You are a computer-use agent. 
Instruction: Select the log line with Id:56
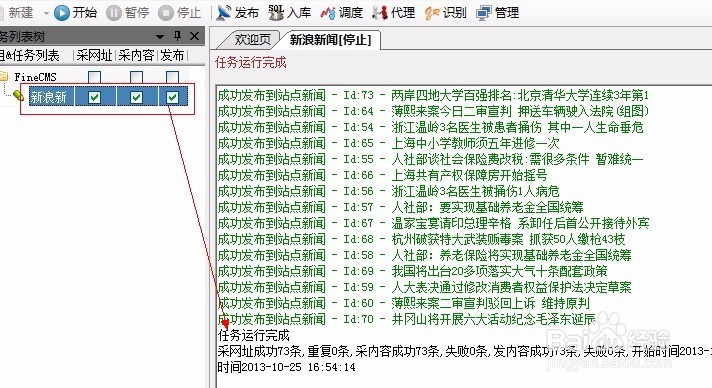pos(389,191)
